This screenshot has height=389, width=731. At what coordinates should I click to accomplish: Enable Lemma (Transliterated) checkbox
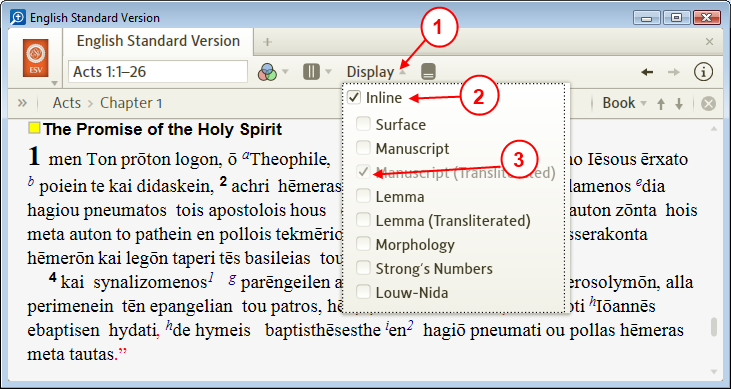click(x=364, y=220)
